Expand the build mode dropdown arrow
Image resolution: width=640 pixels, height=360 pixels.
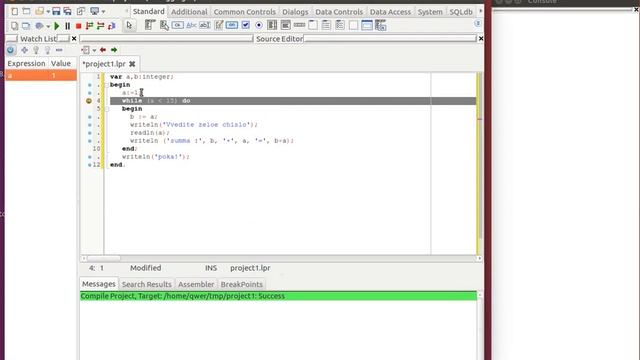[x=48, y=26]
